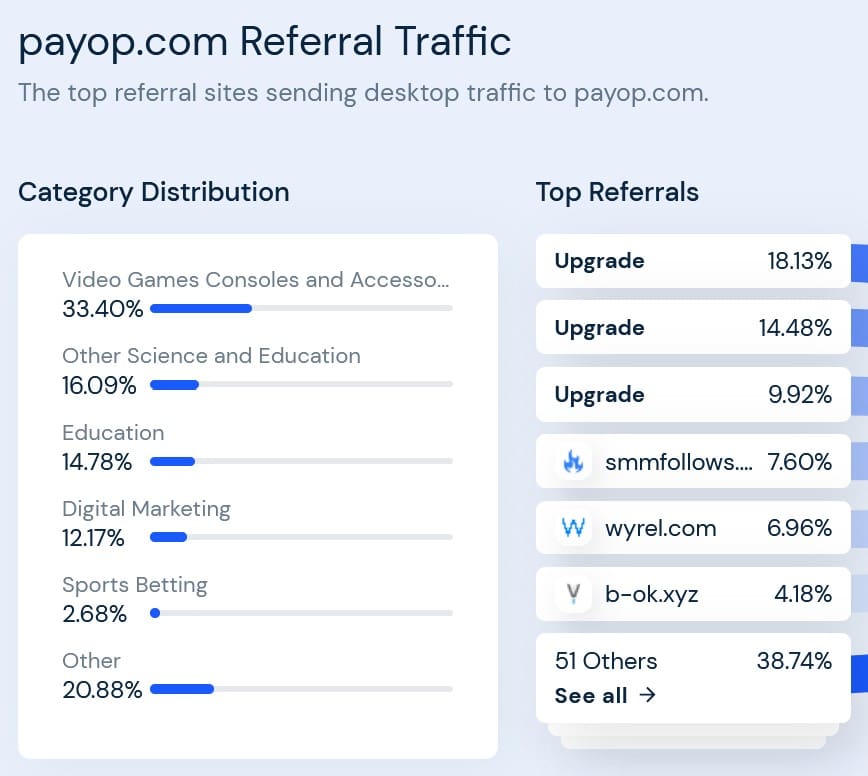Click the Top Referrals heading

coord(617,193)
